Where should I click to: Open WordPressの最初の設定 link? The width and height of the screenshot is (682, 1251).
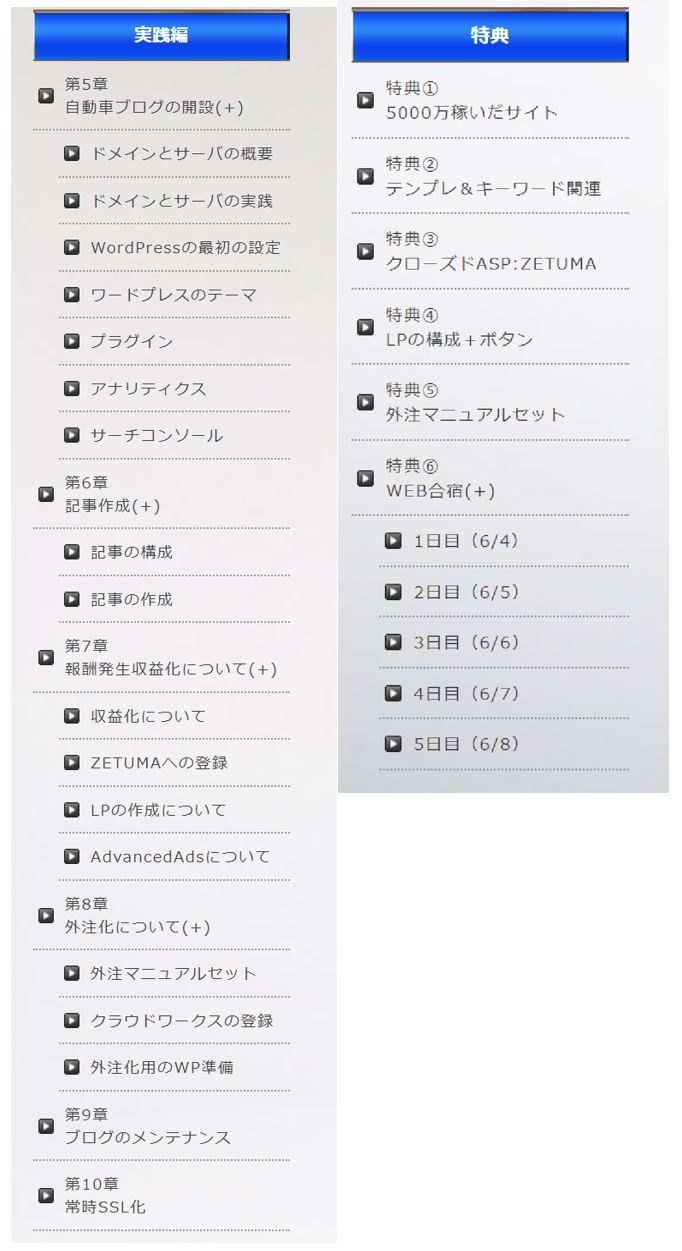[x=185, y=247]
